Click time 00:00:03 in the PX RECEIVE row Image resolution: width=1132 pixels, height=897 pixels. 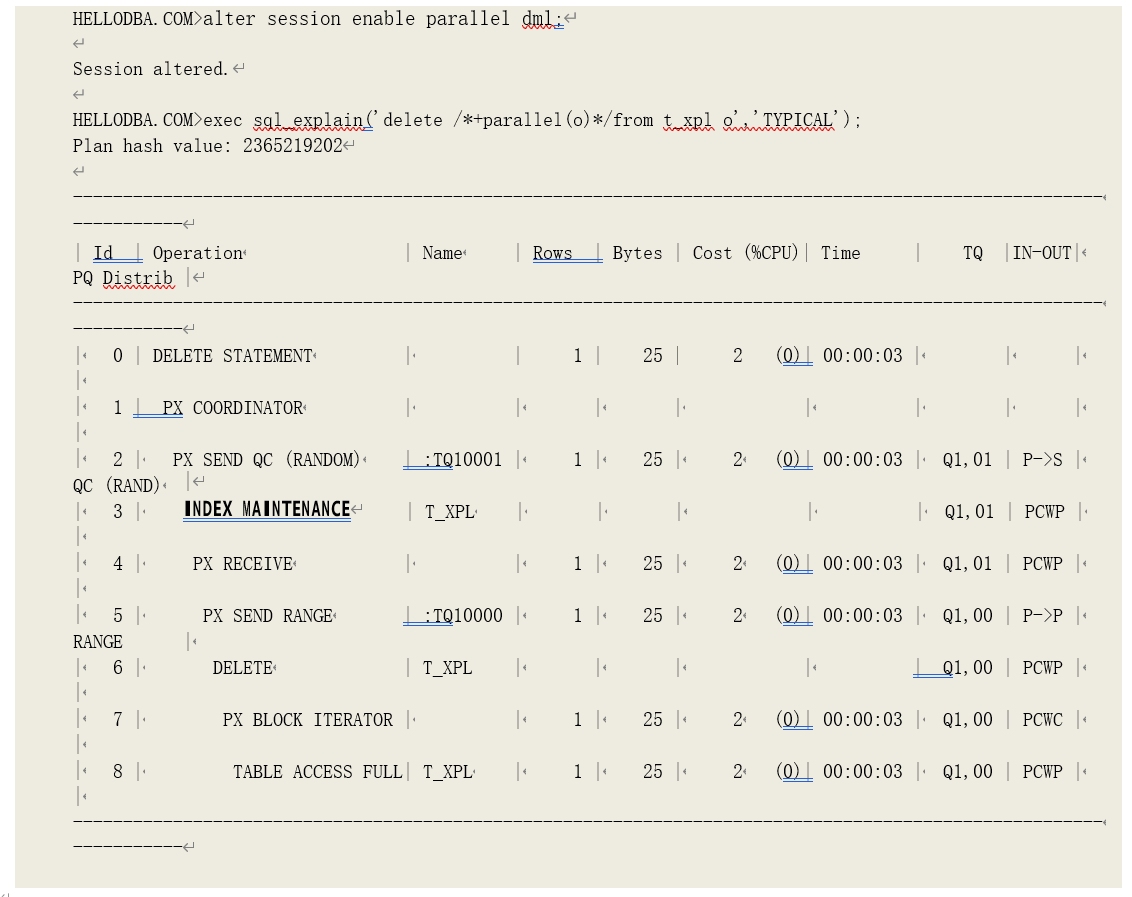pyautogui.click(x=863, y=564)
